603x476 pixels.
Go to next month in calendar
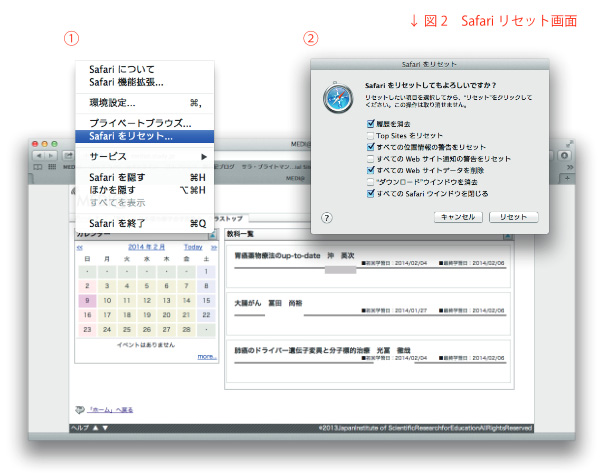click(210, 247)
